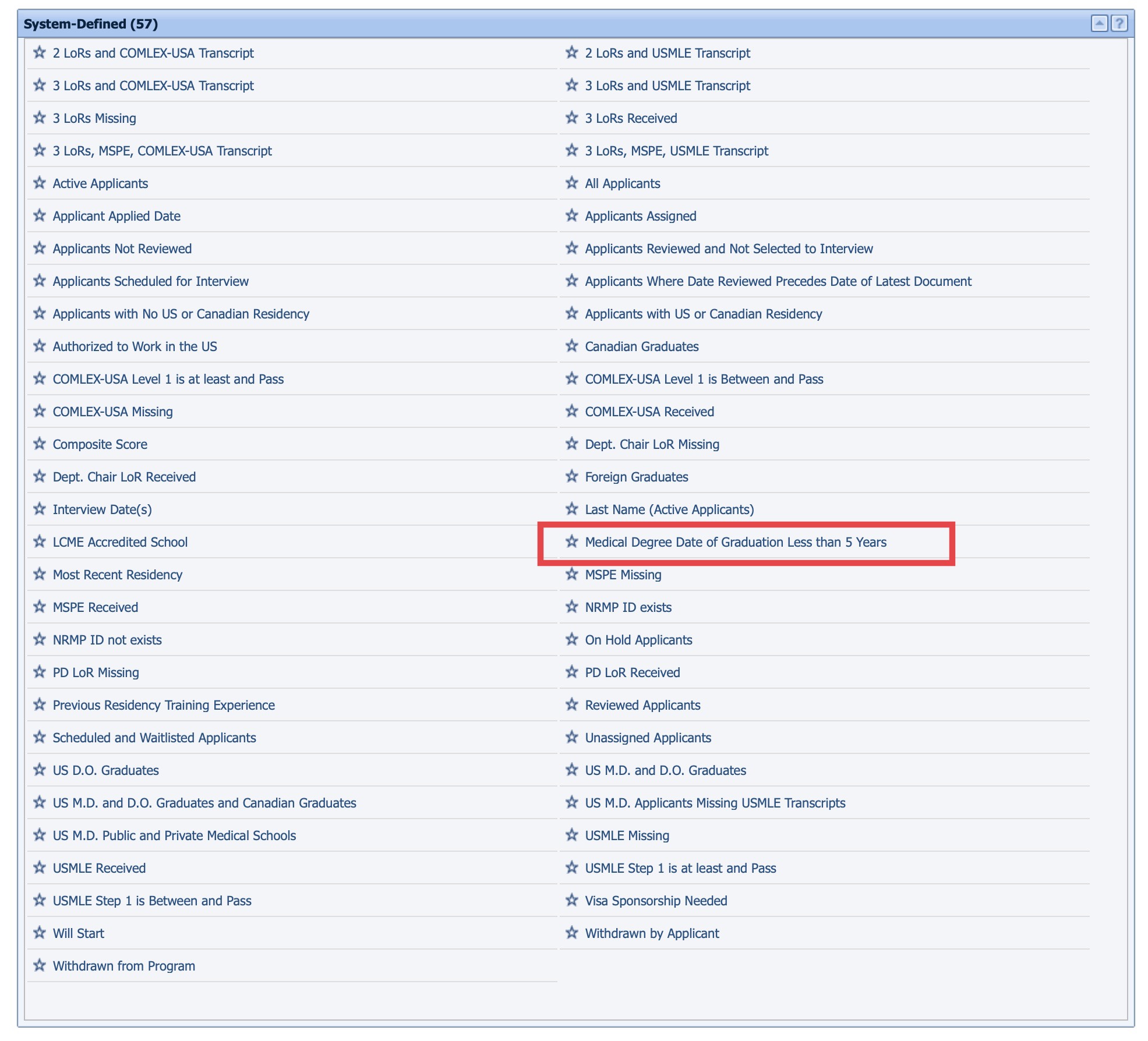Image resolution: width=1148 pixels, height=1041 pixels.
Task: Toggle favorite star for Will Start
Action: [40, 933]
